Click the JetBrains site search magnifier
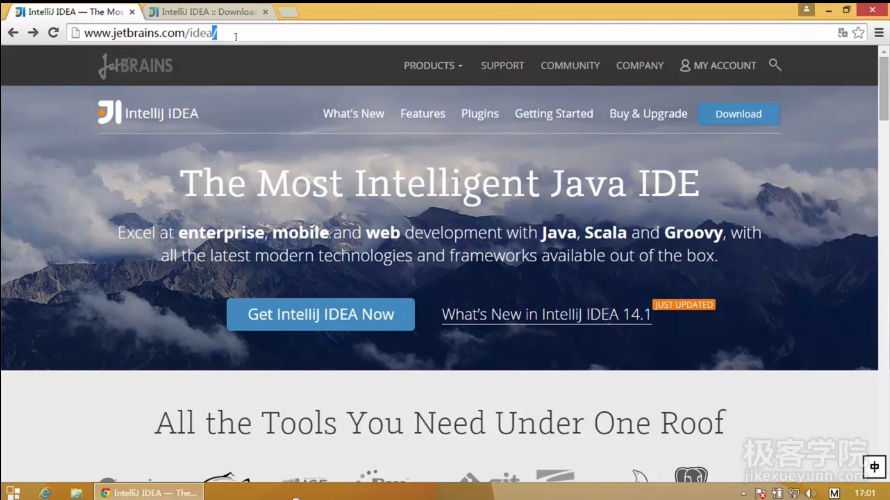Image resolution: width=890 pixels, height=500 pixels. [x=775, y=65]
